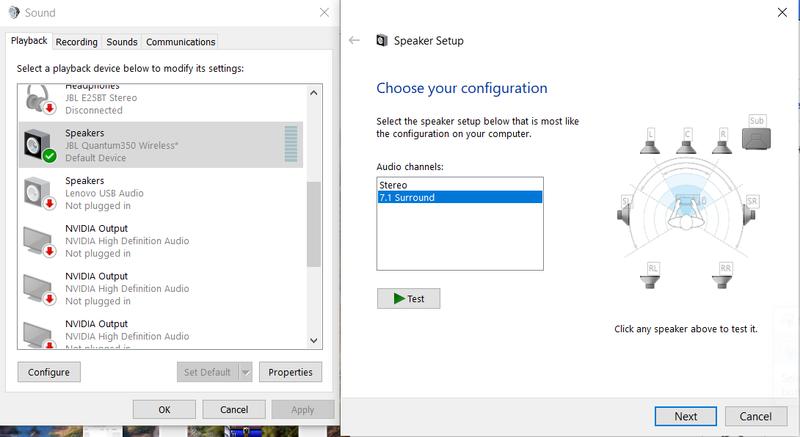The image size is (800, 437).
Task: Click the Speaker Setup title icon
Action: [x=382, y=40]
